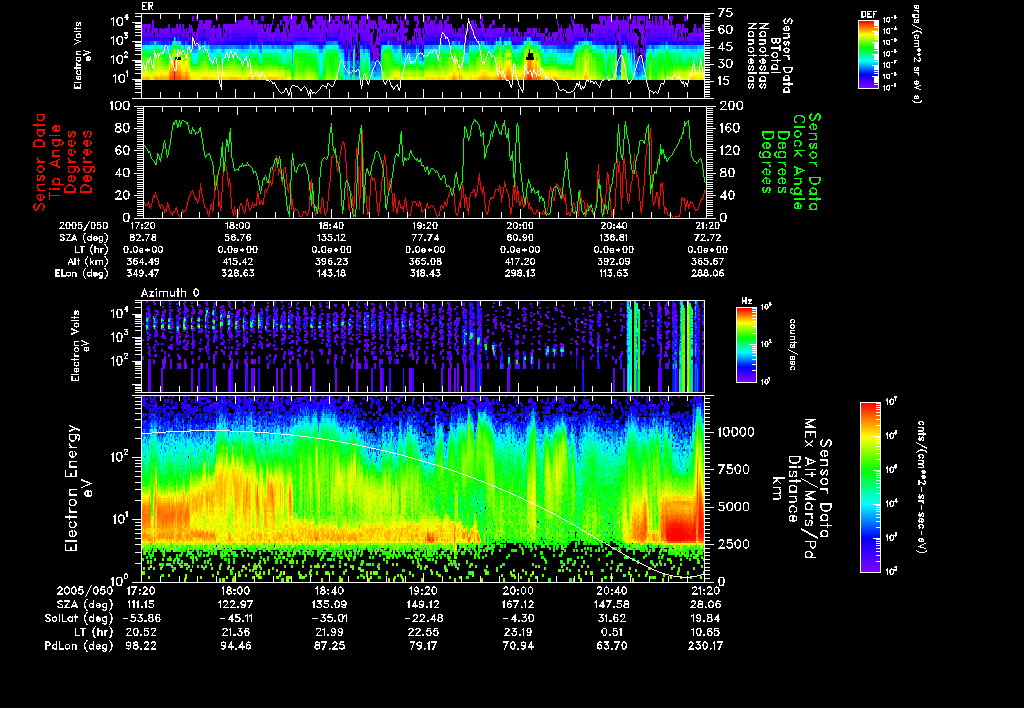
Task: Click the Hz counts/sec color bar
Action: point(746,344)
